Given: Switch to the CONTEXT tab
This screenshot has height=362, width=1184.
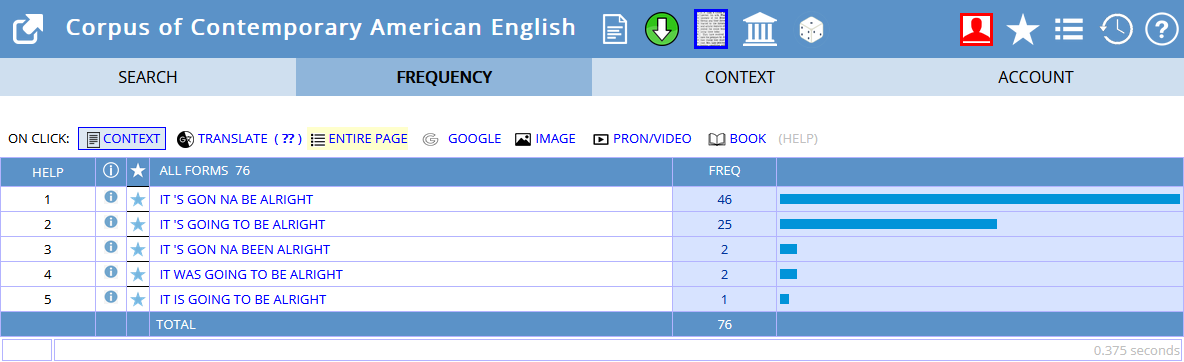Looking at the screenshot, I should pyautogui.click(x=740, y=77).
